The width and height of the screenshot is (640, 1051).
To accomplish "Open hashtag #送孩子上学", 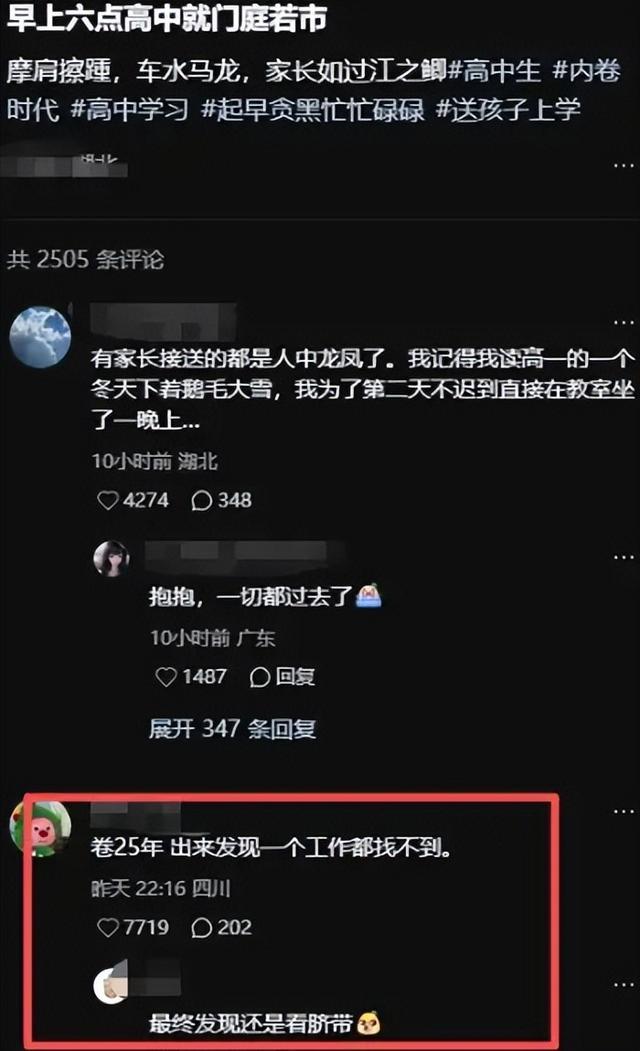I will (x=508, y=110).
